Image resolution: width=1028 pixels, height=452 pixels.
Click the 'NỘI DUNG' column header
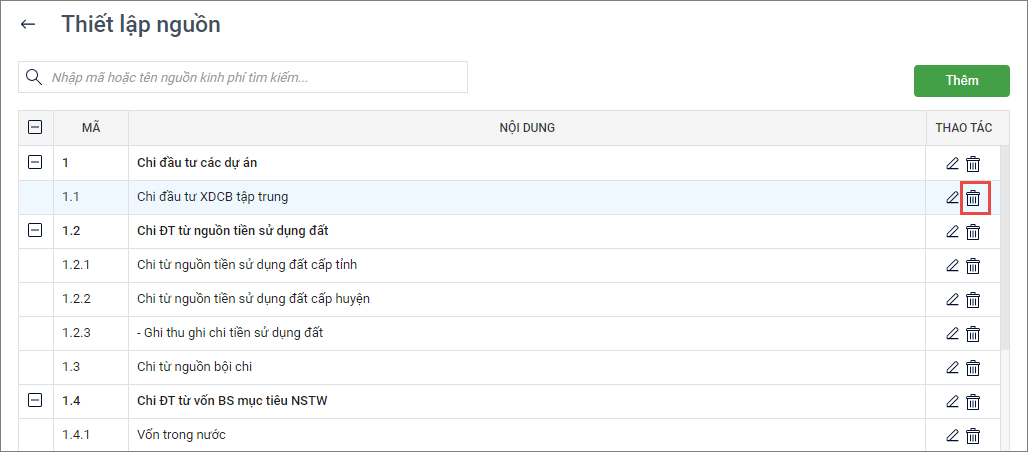pyautogui.click(x=527, y=128)
